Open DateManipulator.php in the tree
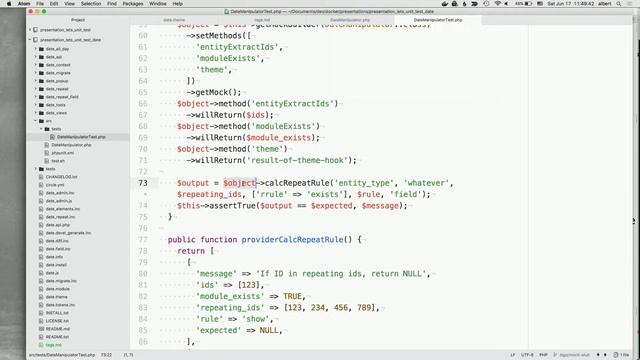The height and width of the screenshot is (360, 640). coord(71,145)
